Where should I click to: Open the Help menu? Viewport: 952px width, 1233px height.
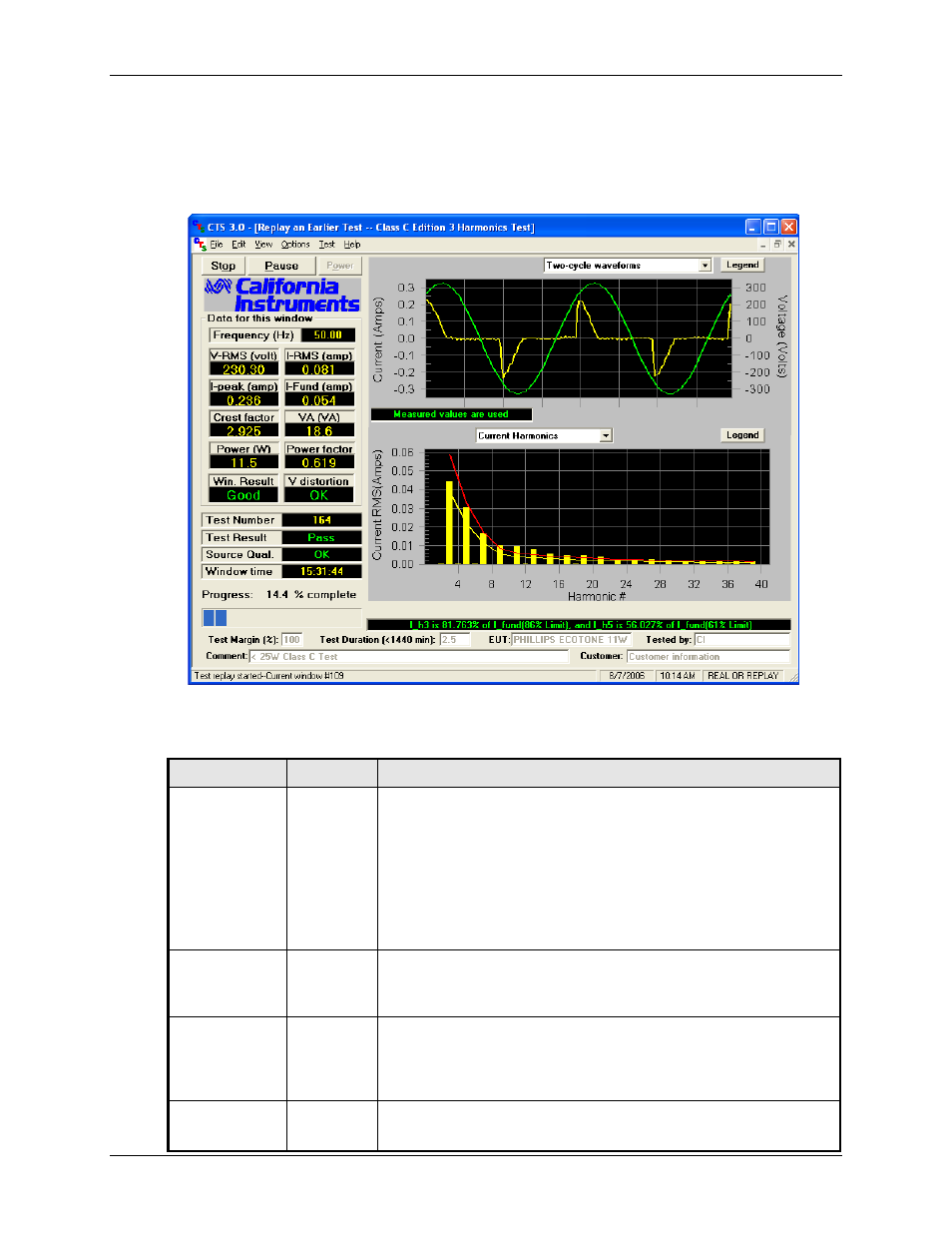tap(352, 245)
